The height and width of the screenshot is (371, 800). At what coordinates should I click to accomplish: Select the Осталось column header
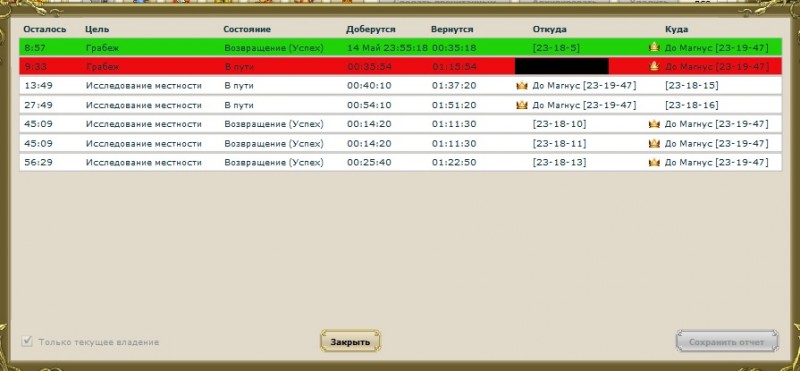click(x=45, y=29)
